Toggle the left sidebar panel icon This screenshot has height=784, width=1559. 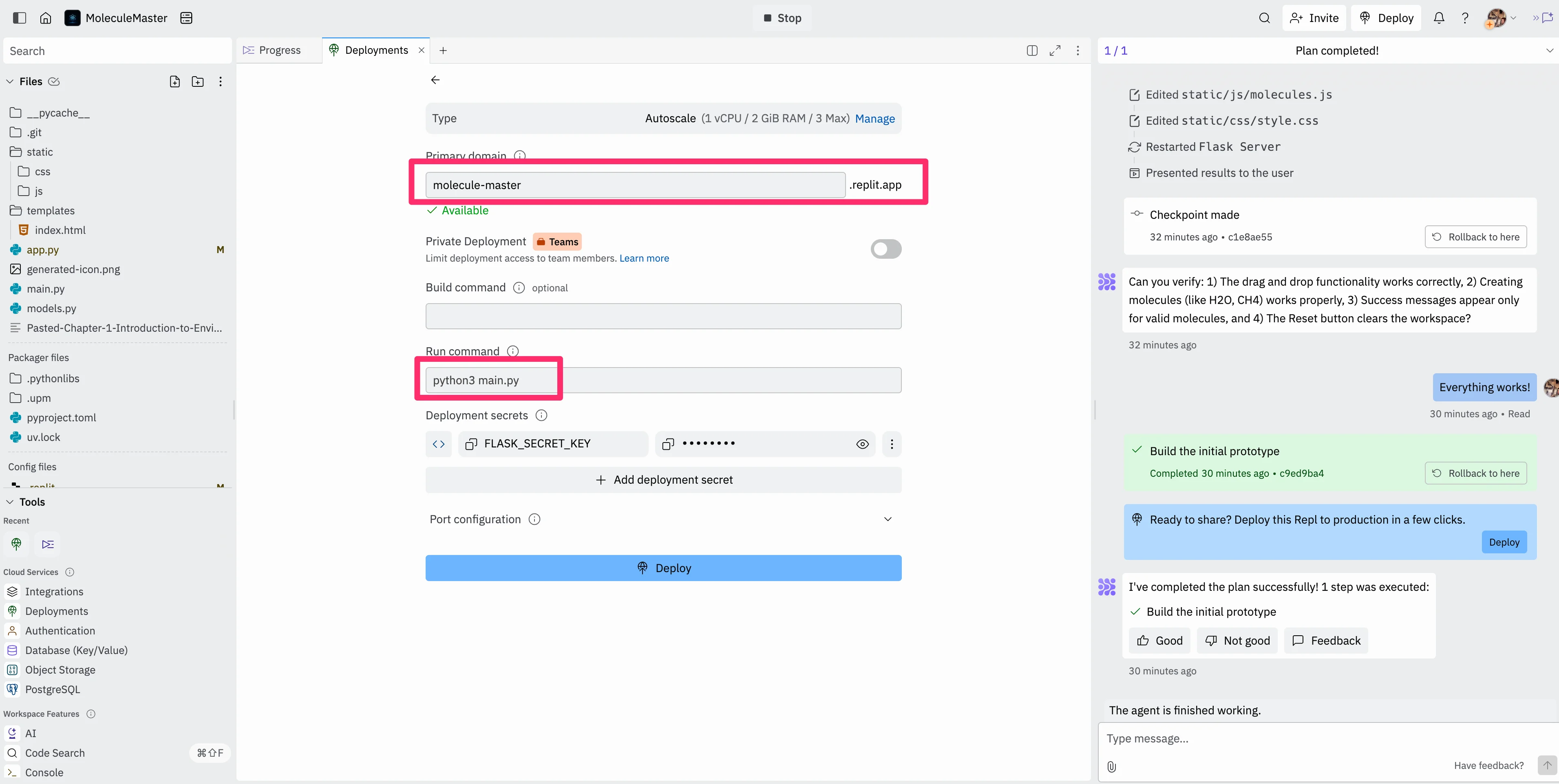coord(20,18)
